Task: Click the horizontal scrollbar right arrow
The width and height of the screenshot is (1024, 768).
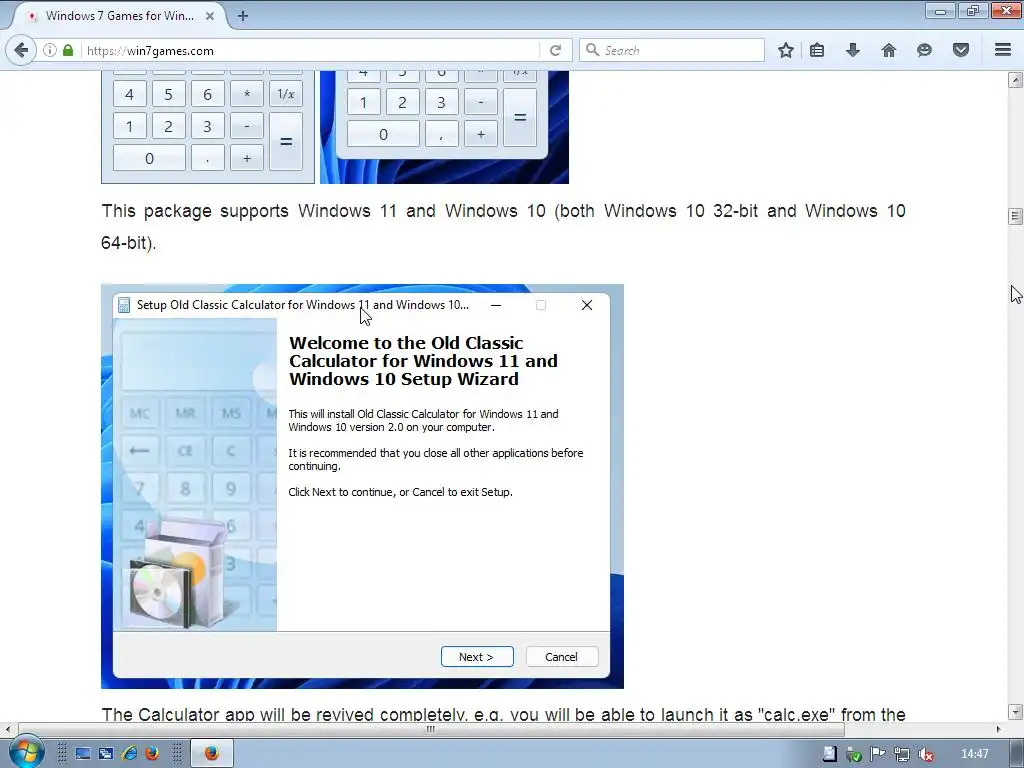Action: click(x=999, y=729)
